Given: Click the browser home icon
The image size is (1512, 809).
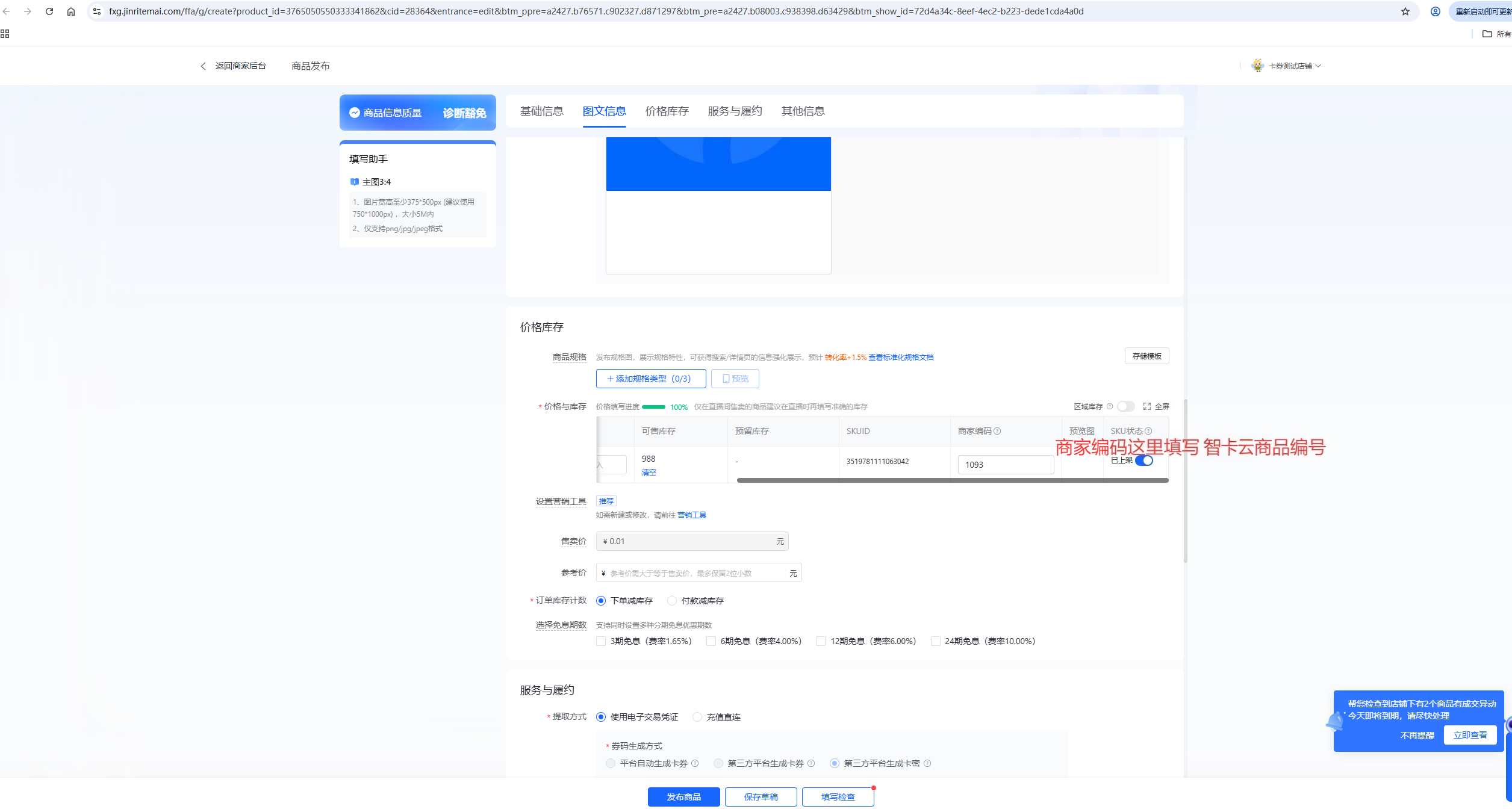Looking at the screenshot, I should (71, 11).
